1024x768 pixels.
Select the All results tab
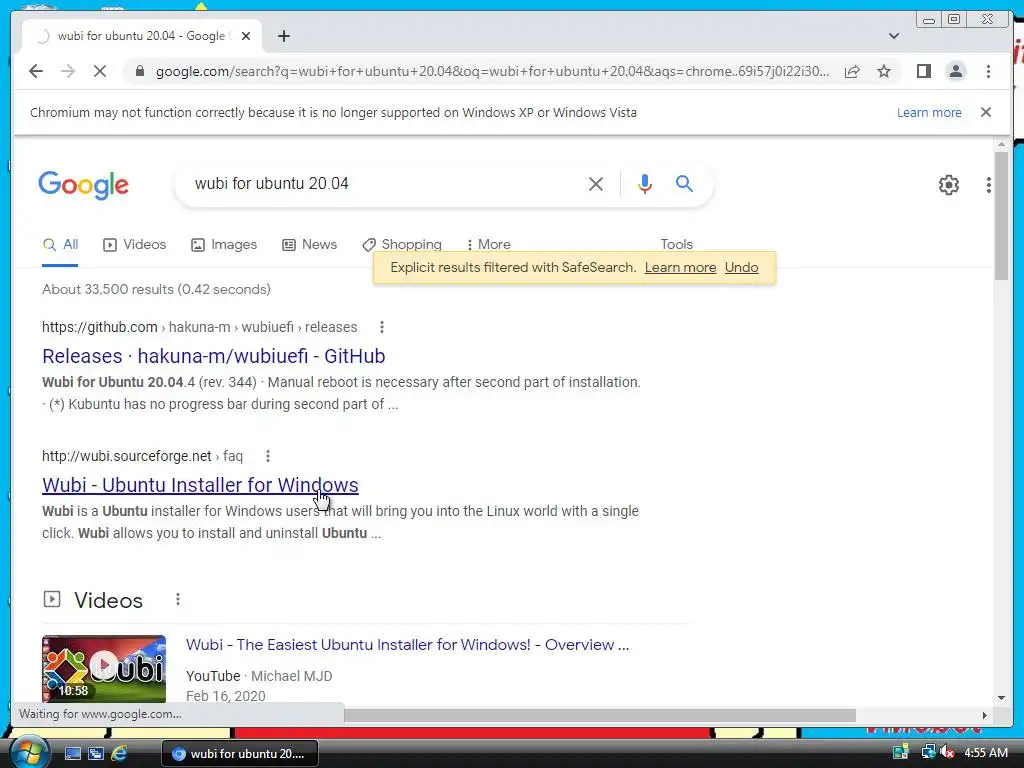(x=61, y=245)
